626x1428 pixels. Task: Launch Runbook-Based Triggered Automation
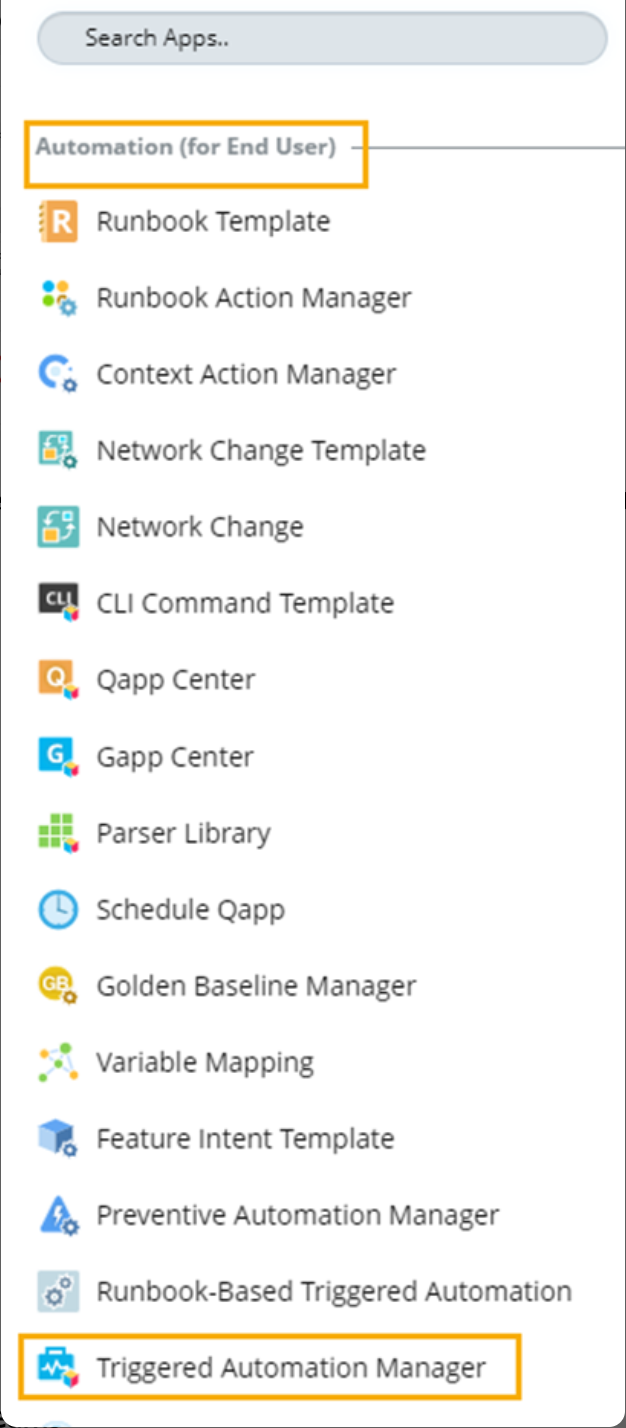333,1291
